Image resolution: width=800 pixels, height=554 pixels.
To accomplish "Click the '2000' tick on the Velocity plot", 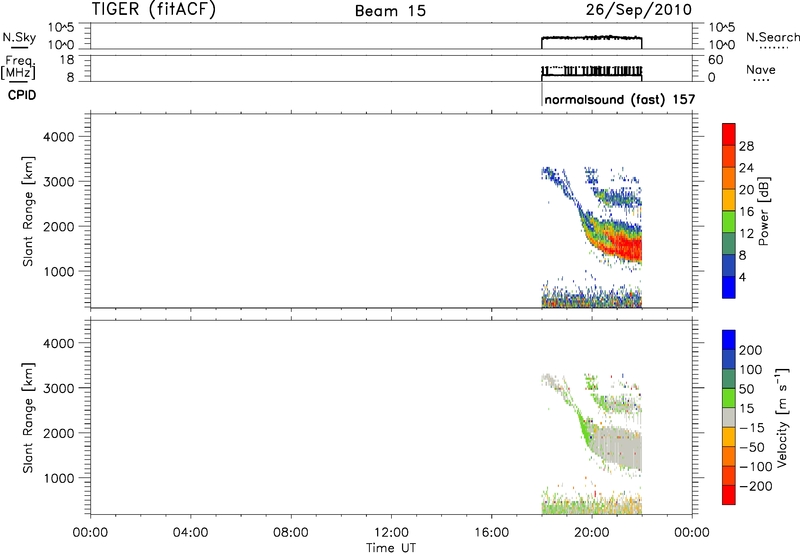I will (x=58, y=433).
